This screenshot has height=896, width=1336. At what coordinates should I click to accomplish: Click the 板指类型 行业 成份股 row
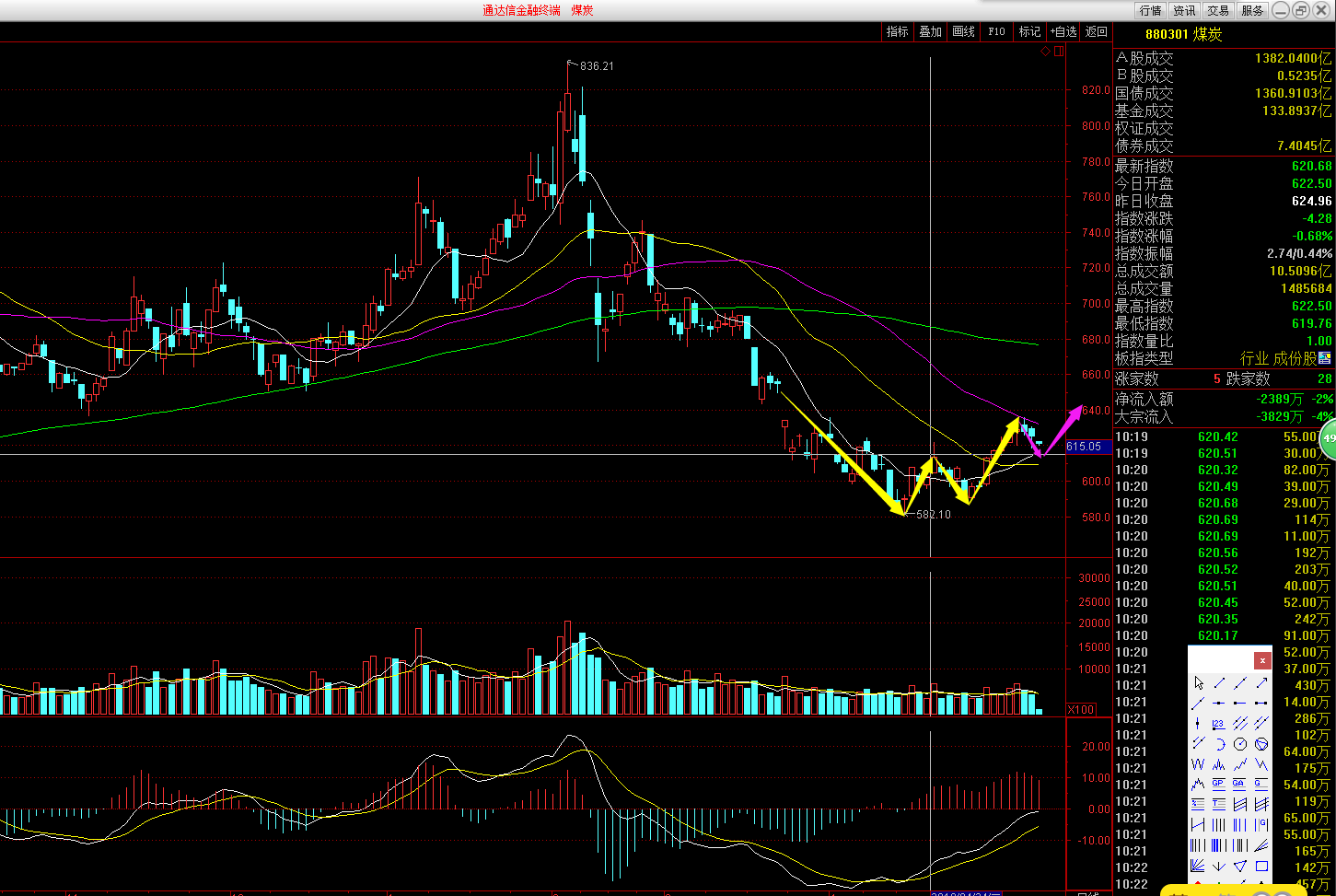tap(1224, 358)
